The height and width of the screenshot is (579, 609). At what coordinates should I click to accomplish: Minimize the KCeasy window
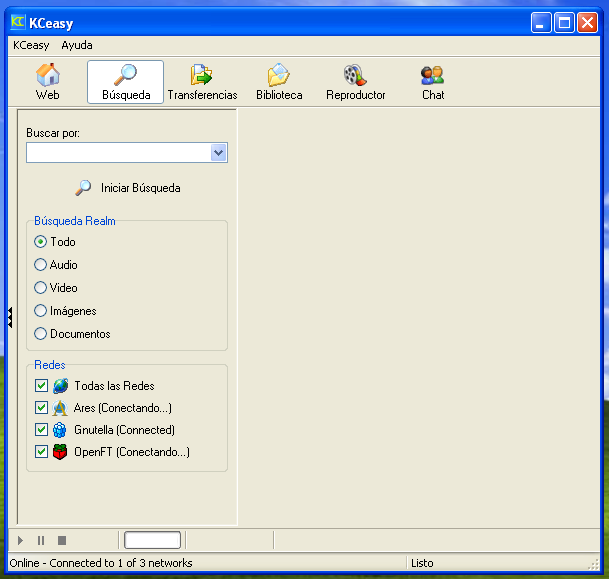[541, 23]
